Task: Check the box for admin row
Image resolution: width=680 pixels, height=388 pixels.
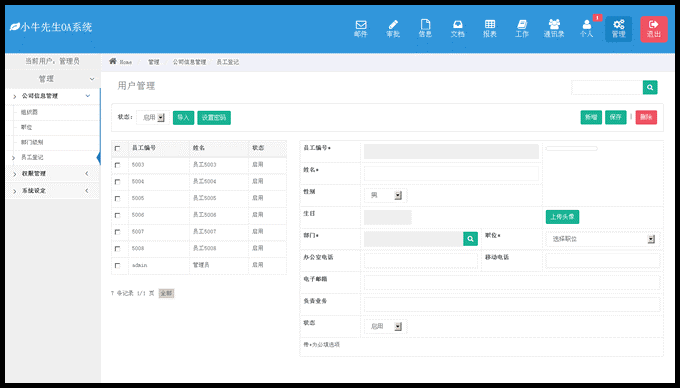Action: point(118,265)
